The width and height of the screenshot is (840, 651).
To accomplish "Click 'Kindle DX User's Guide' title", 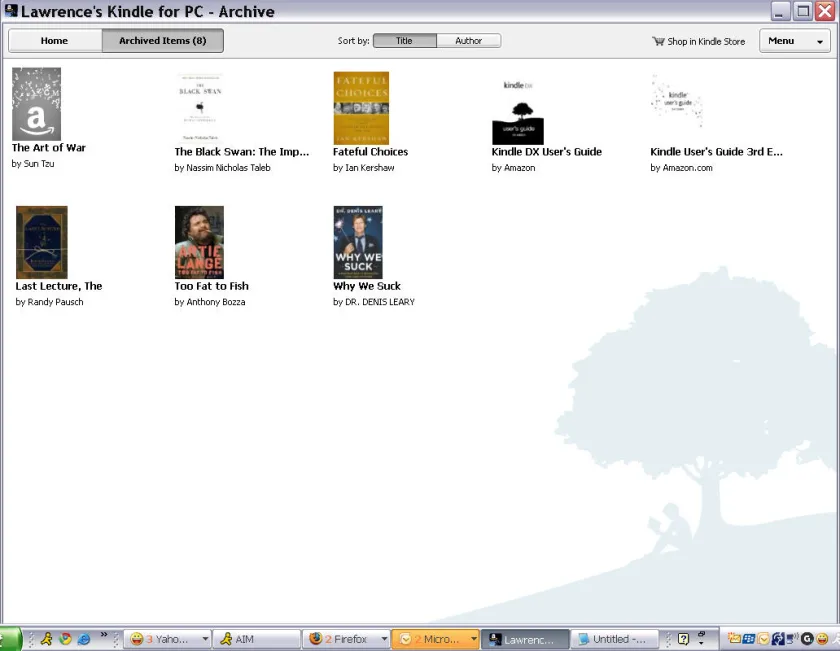I will click(x=546, y=152).
